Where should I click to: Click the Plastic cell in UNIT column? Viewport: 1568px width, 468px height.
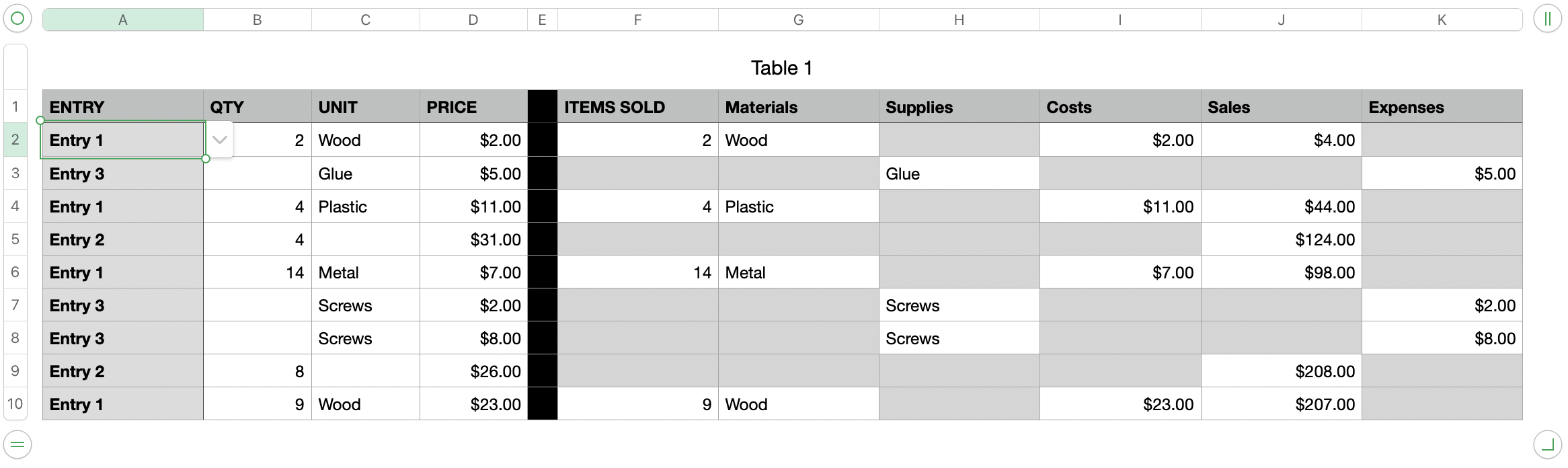365,206
